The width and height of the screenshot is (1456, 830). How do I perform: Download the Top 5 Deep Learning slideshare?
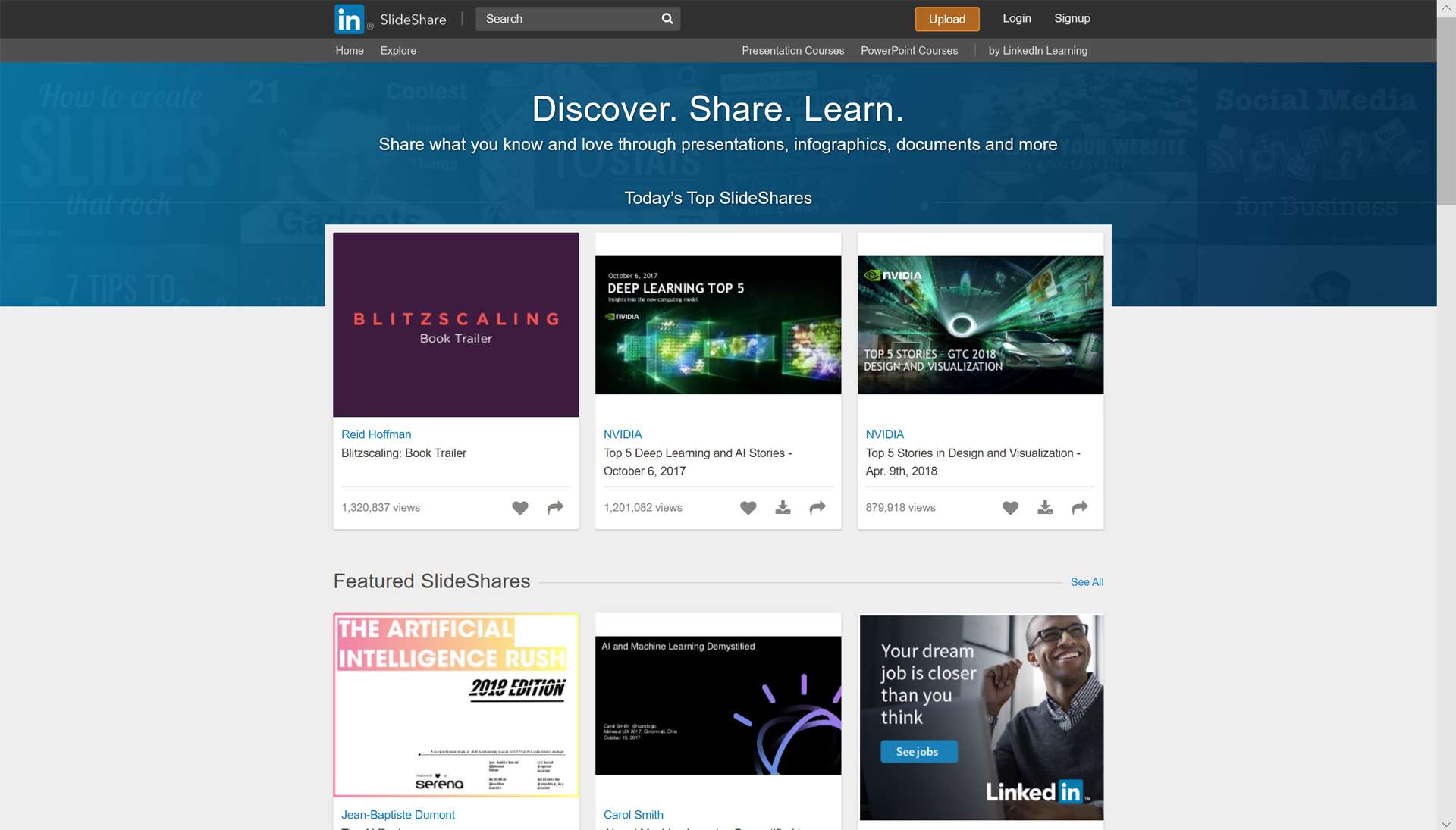(783, 508)
